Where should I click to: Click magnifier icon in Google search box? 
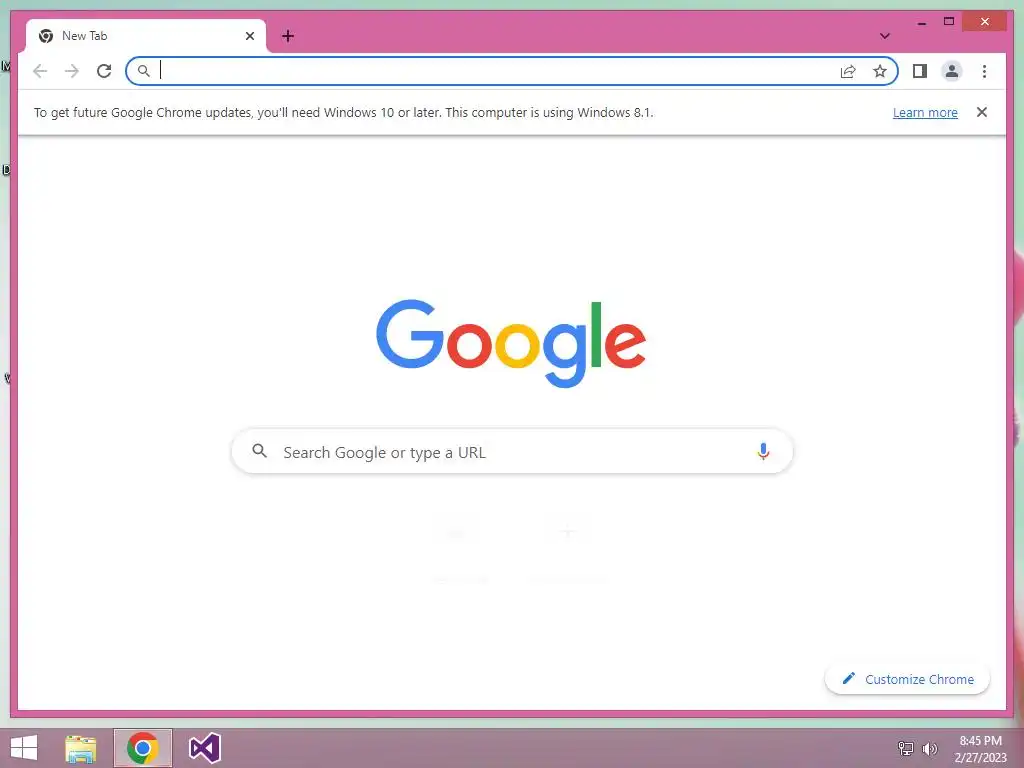tap(259, 451)
